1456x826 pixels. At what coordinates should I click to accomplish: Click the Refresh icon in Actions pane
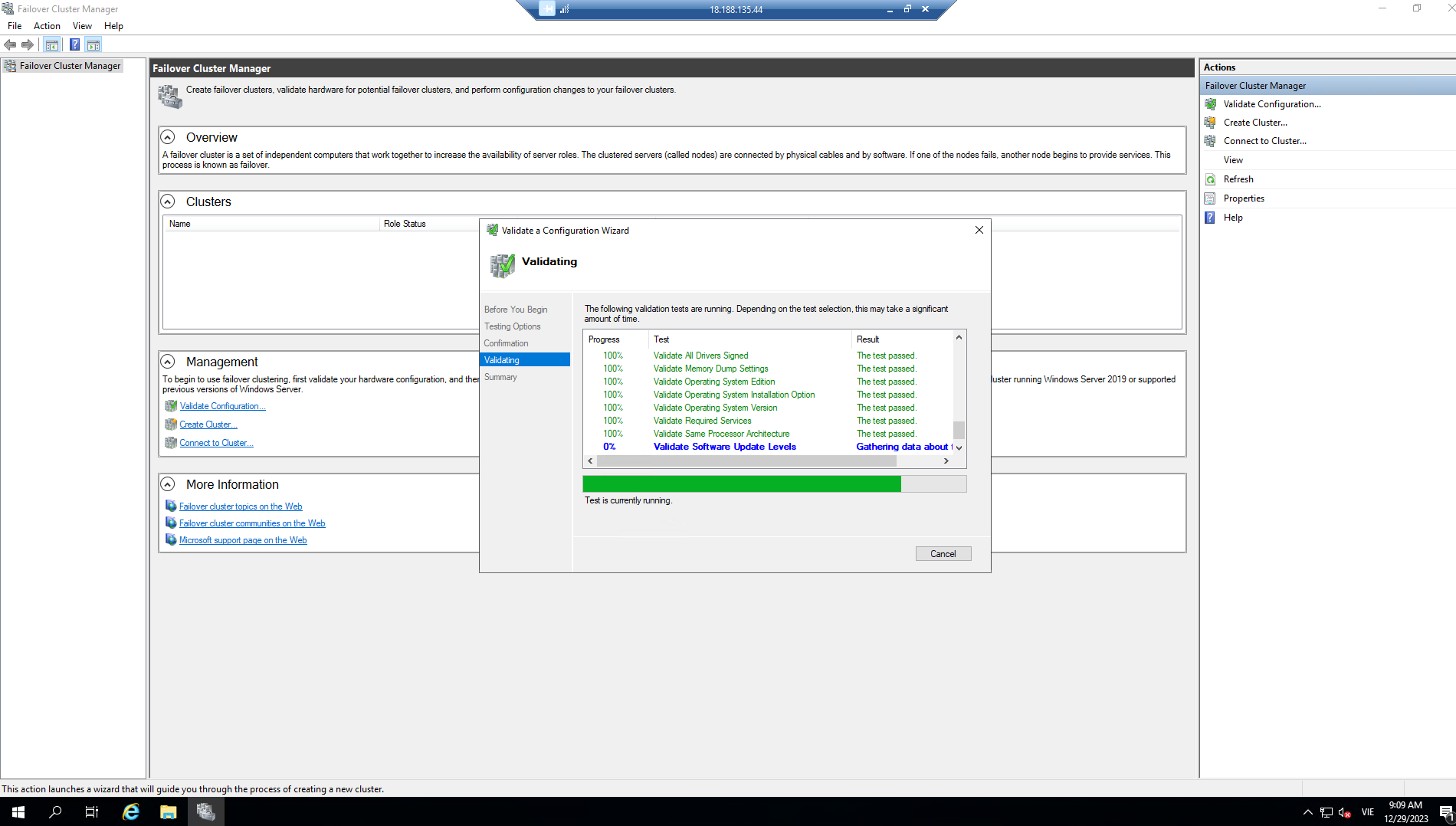(x=1210, y=179)
